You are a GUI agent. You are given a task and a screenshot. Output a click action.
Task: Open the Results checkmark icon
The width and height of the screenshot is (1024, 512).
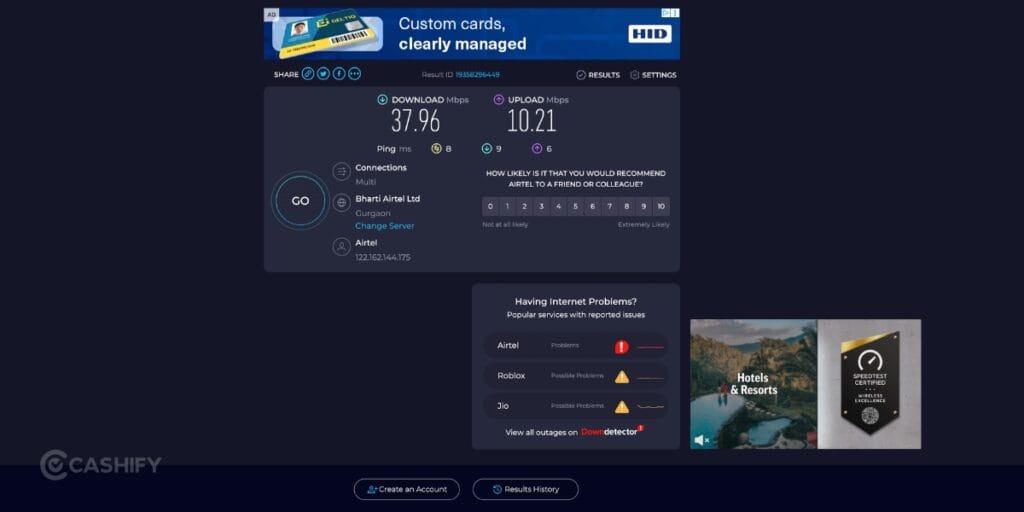(581, 75)
